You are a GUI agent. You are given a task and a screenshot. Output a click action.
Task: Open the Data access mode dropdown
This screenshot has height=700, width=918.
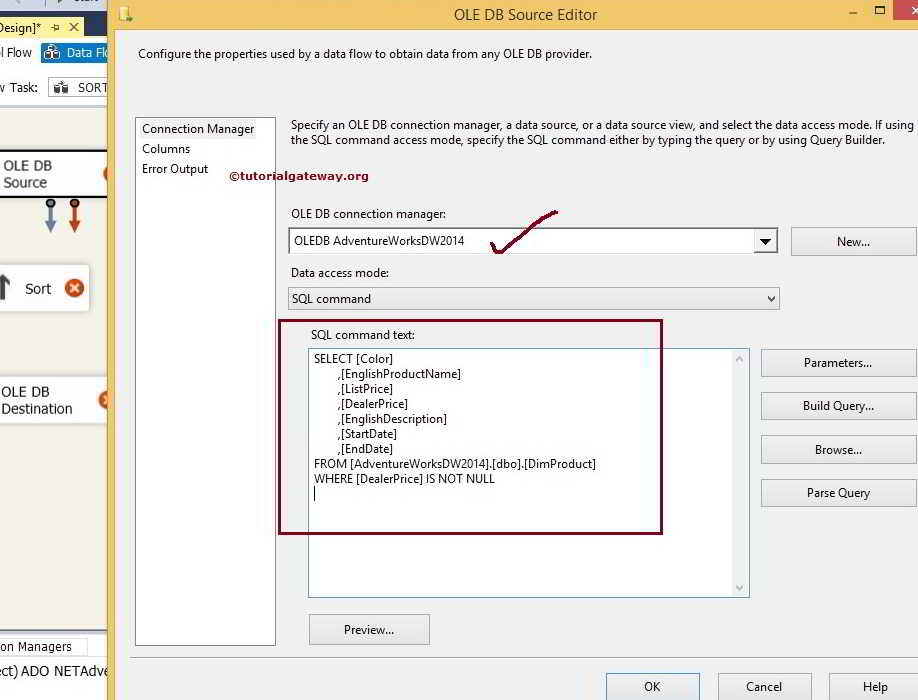tap(769, 298)
